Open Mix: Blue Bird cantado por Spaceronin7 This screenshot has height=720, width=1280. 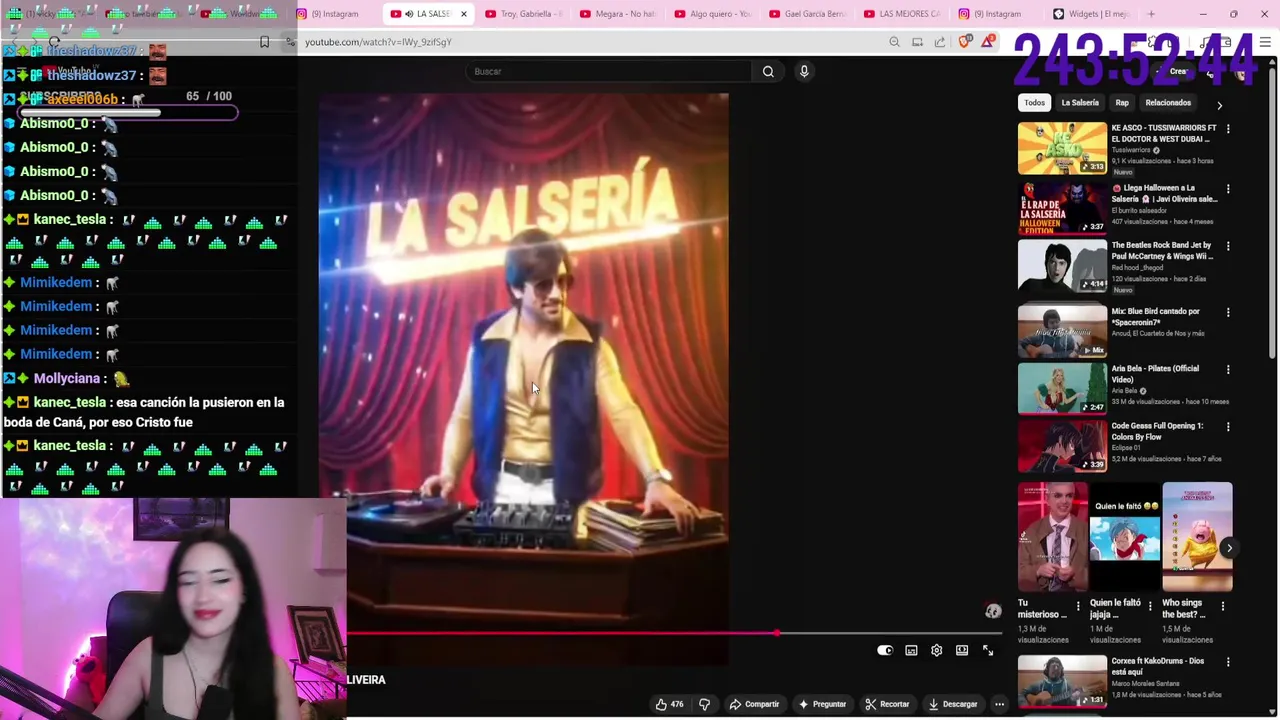pos(1062,331)
